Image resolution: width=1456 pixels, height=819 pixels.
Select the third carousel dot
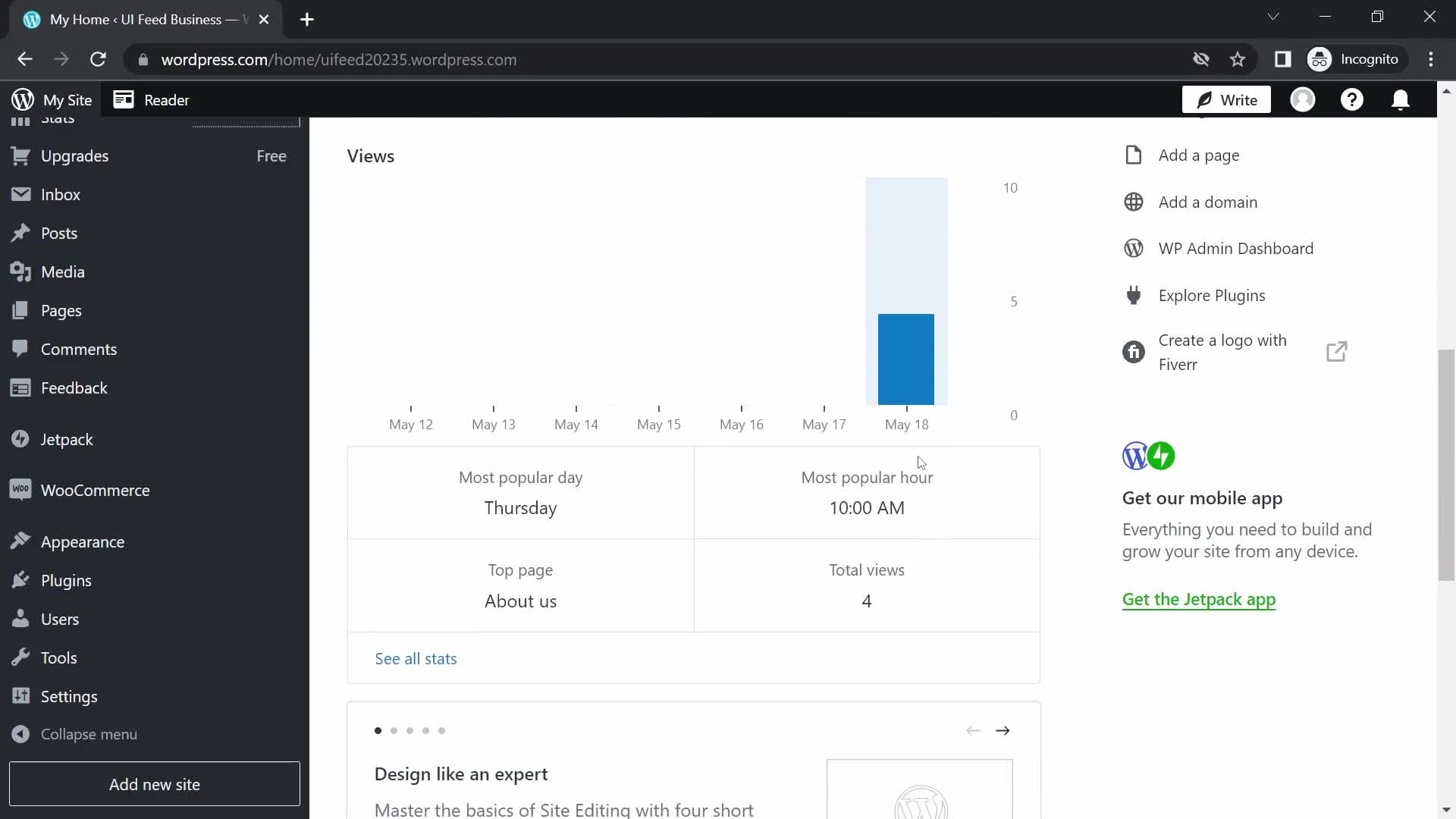410,730
